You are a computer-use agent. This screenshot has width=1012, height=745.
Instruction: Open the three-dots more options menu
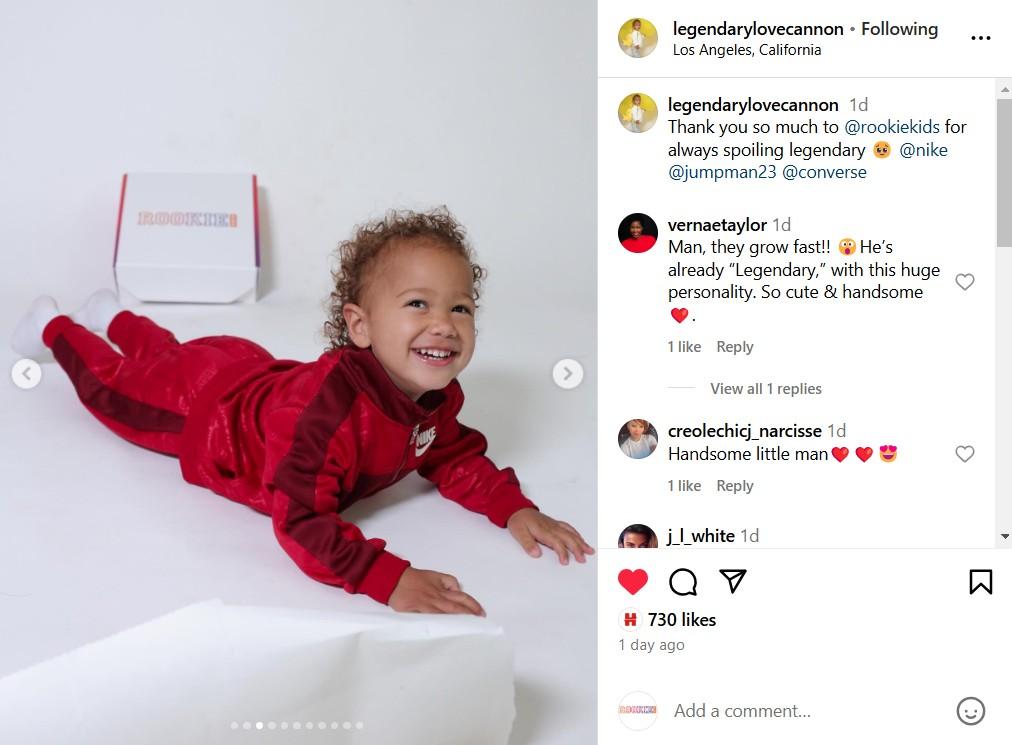(980, 38)
